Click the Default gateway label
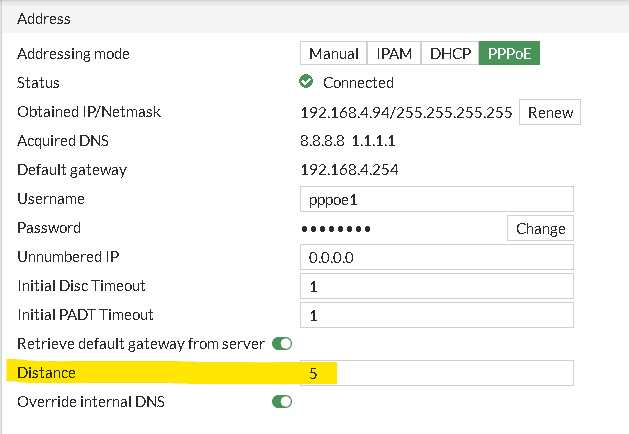Screen dimensions: 629x434 (x=72, y=170)
